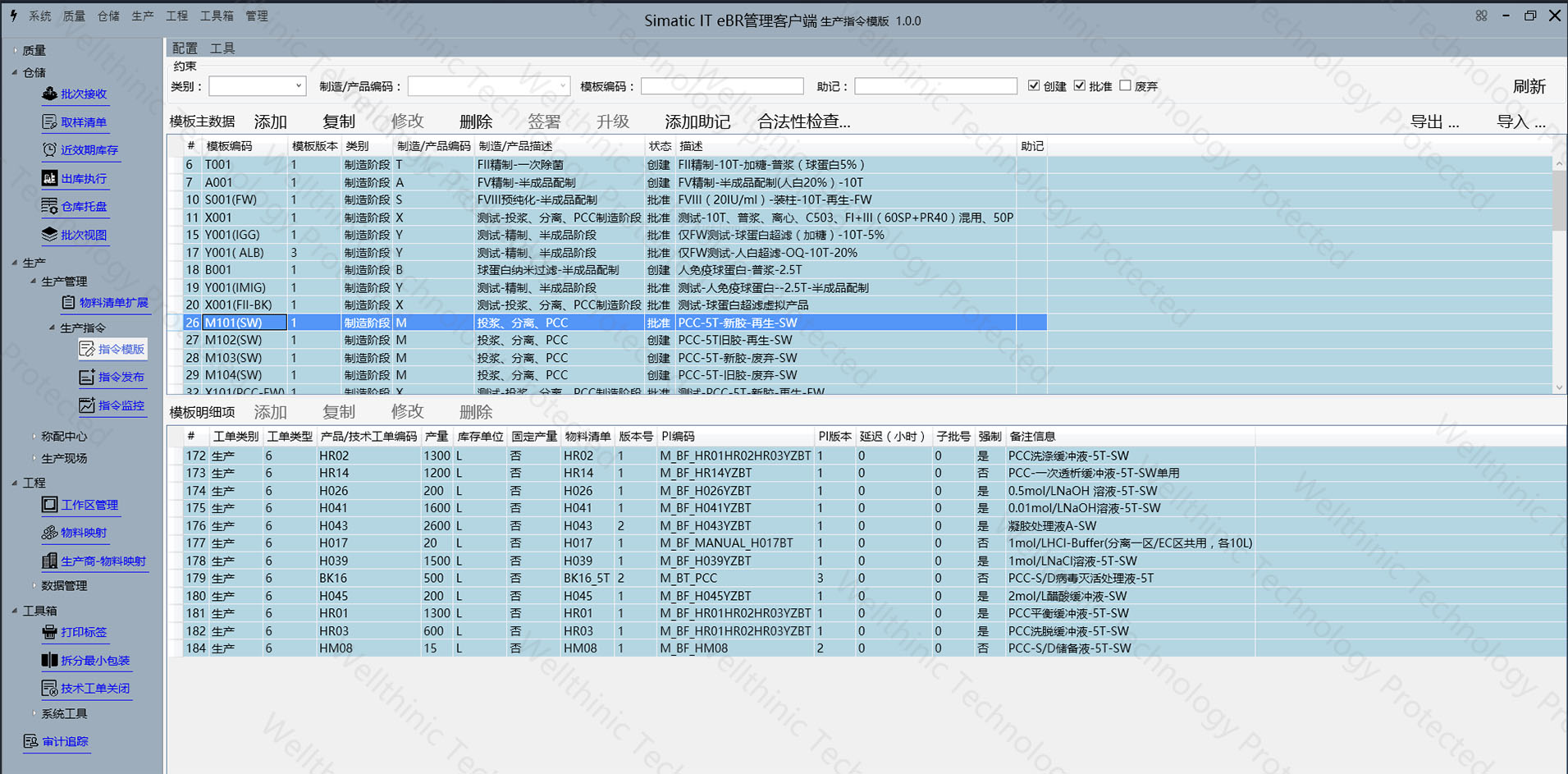Image resolution: width=1568 pixels, height=774 pixels.
Task: Toggle the 创建 checkbox
Action: tap(1034, 85)
